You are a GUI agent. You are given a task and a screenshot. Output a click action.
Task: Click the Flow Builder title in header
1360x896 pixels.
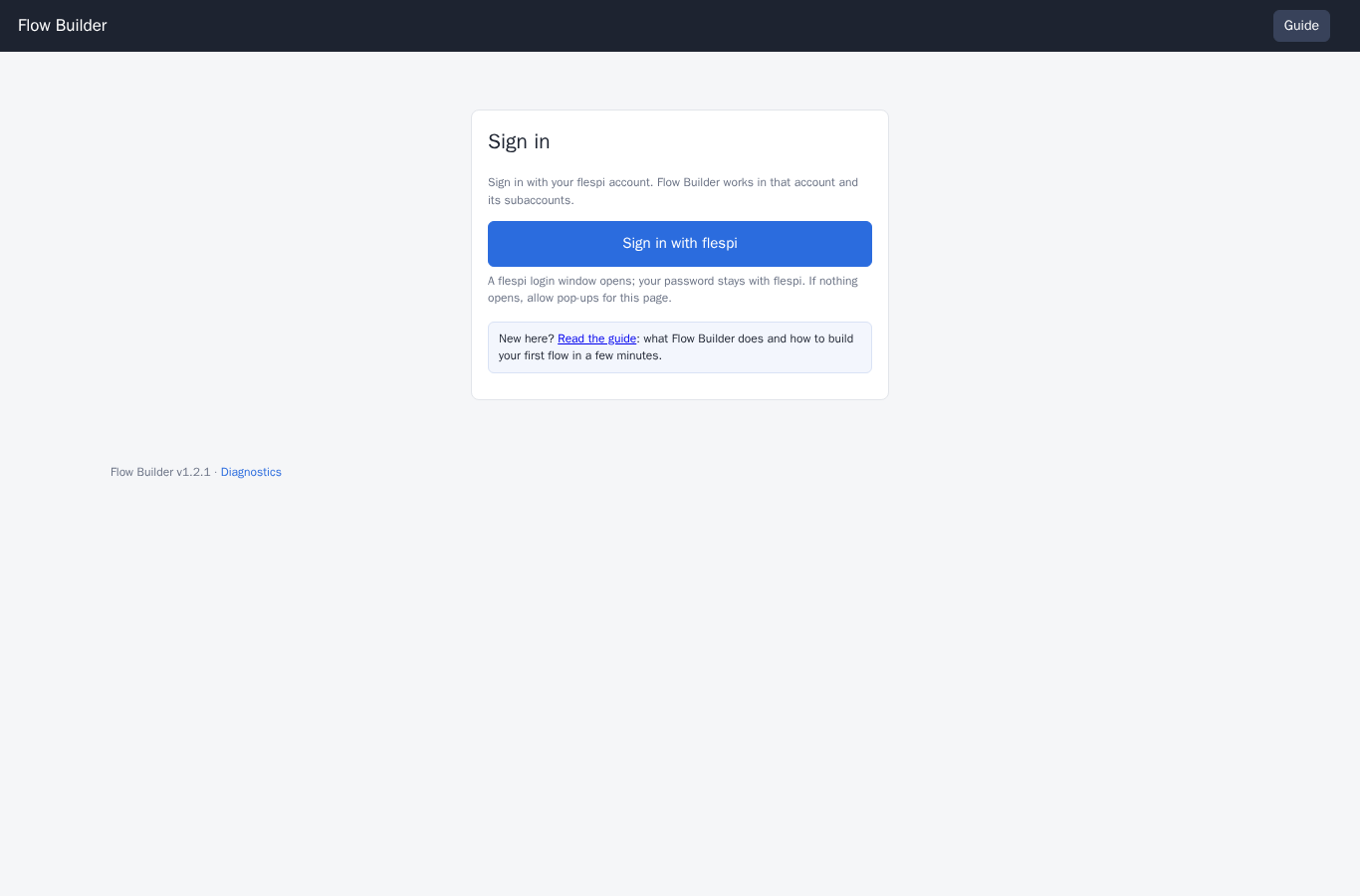pyautogui.click(x=63, y=26)
